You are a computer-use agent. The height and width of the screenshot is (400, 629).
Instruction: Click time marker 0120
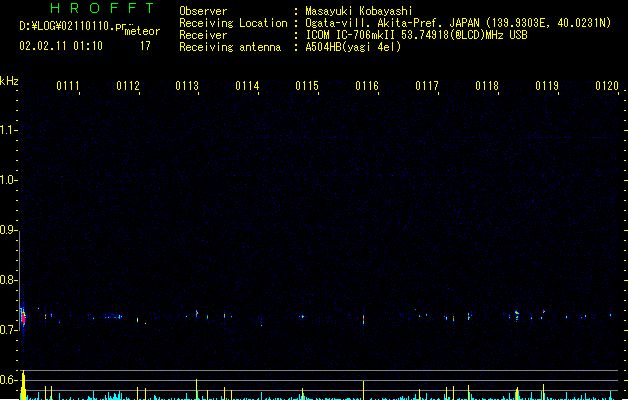[x=607, y=86]
